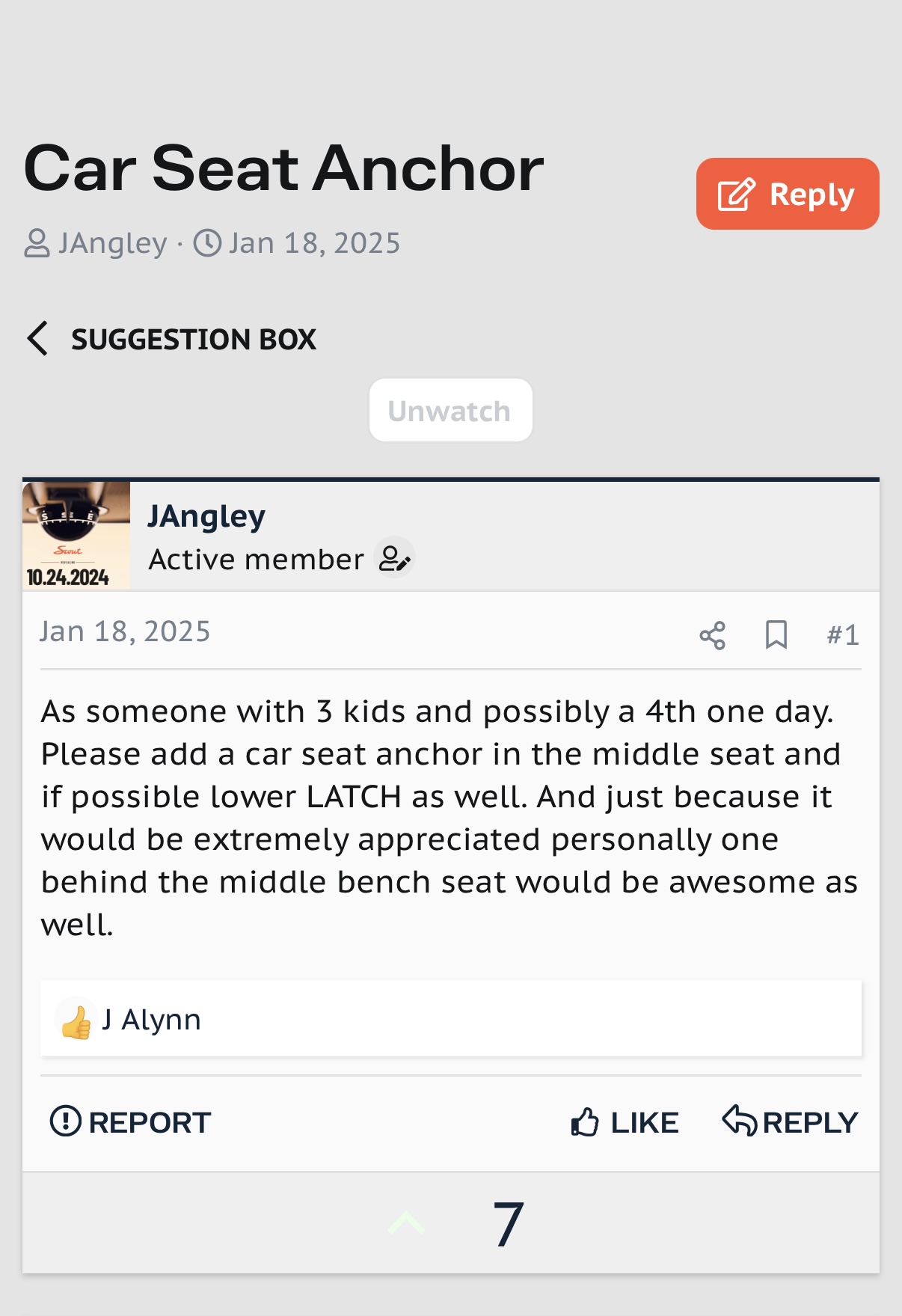
Task: Click the JAngley author link under the title
Action: (x=113, y=243)
